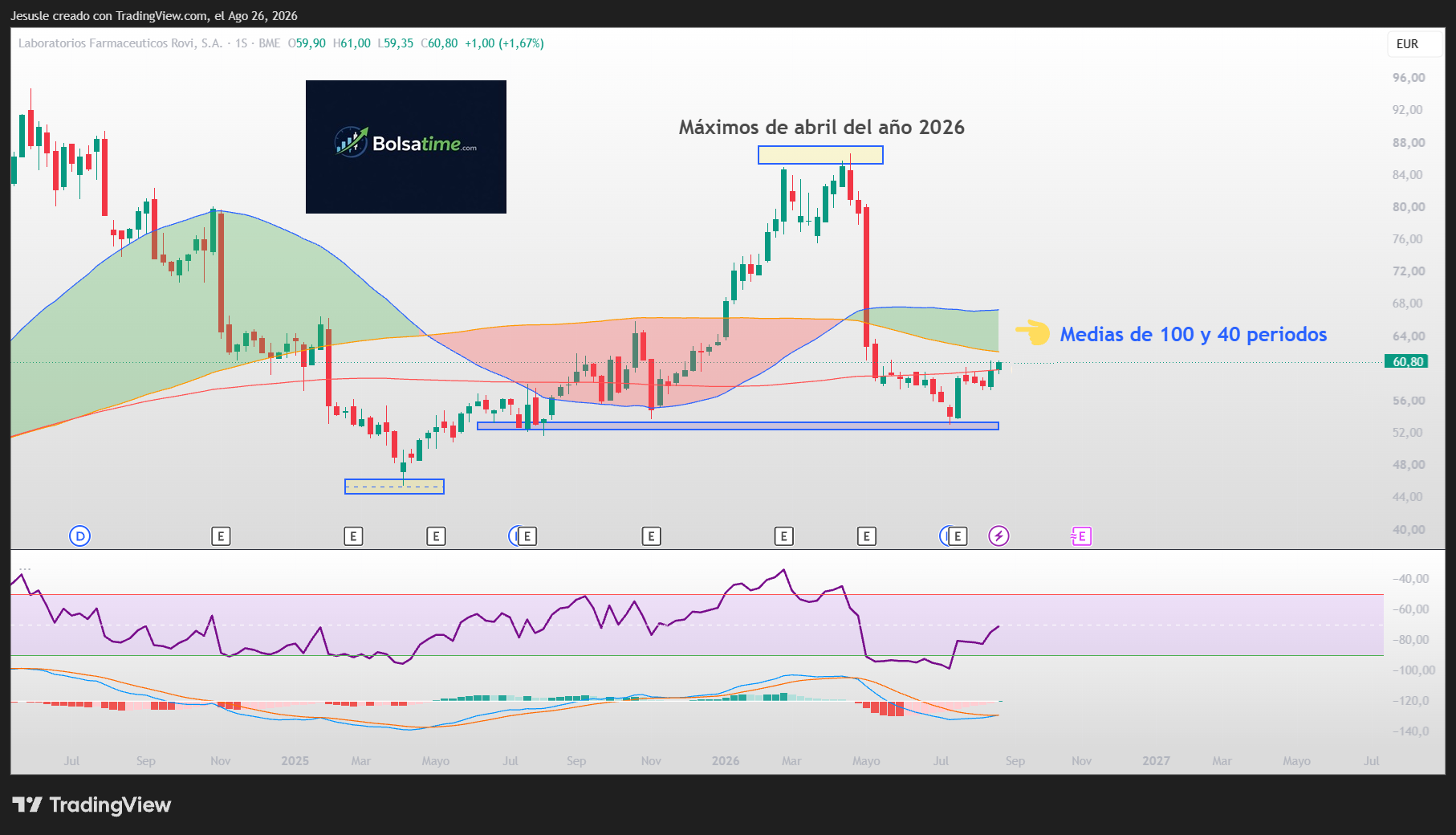Open the earnings E marker at Mayo 2026
The height and width of the screenshot is (835, 1456).
[x=867, y=536]
